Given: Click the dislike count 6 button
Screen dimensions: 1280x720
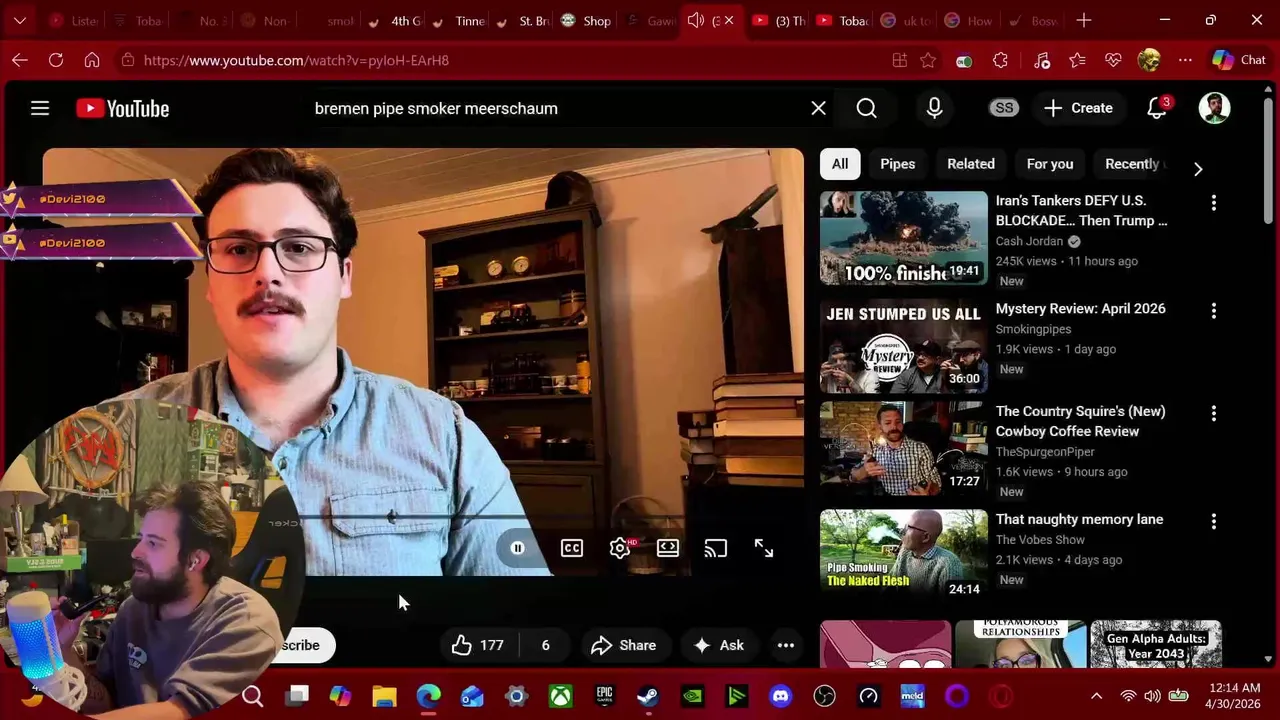Looking at the screenshot, I should (546, 645).
